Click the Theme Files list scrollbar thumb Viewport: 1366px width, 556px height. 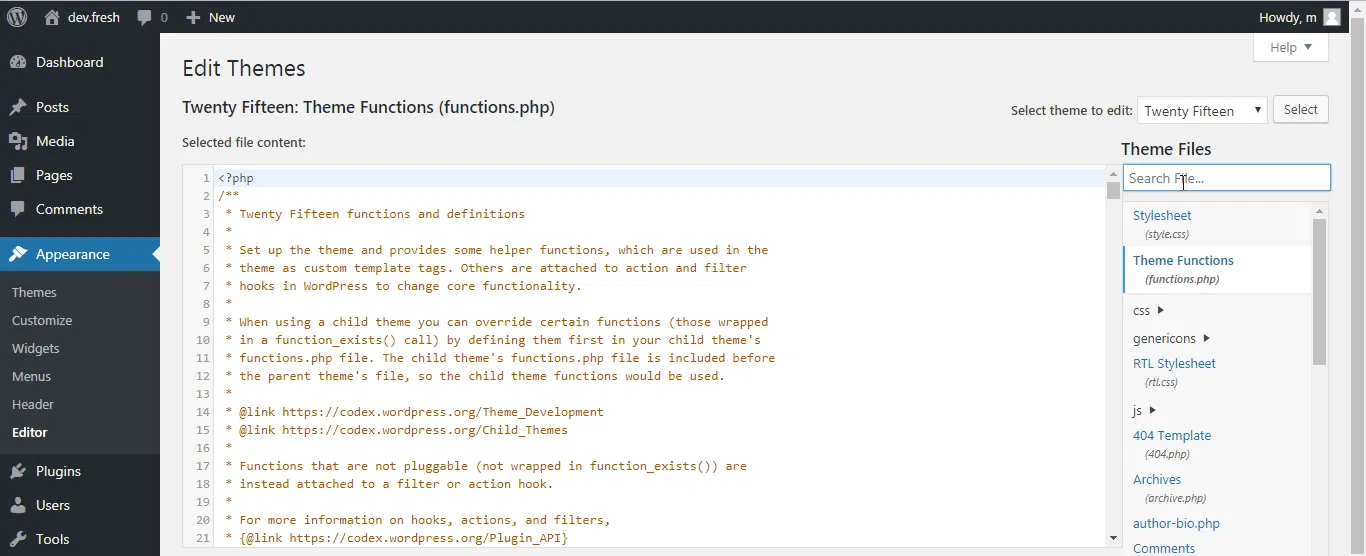coord(1319,292)
